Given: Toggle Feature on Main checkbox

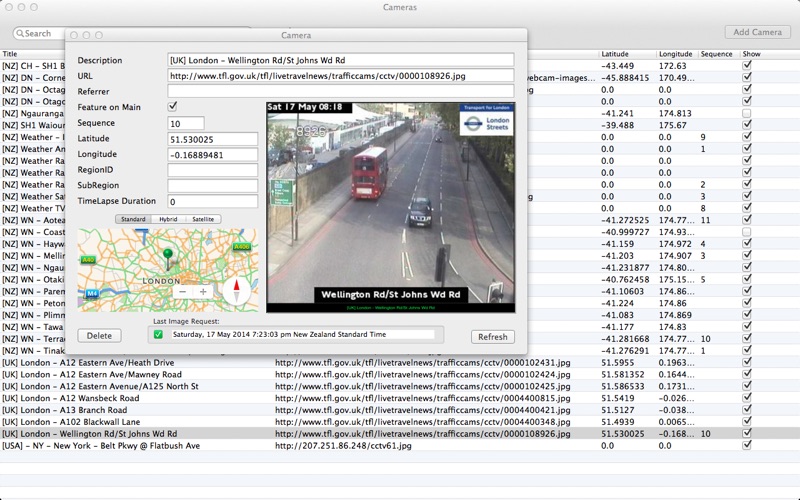Looking at the screenshot, I should click(172, 106).
